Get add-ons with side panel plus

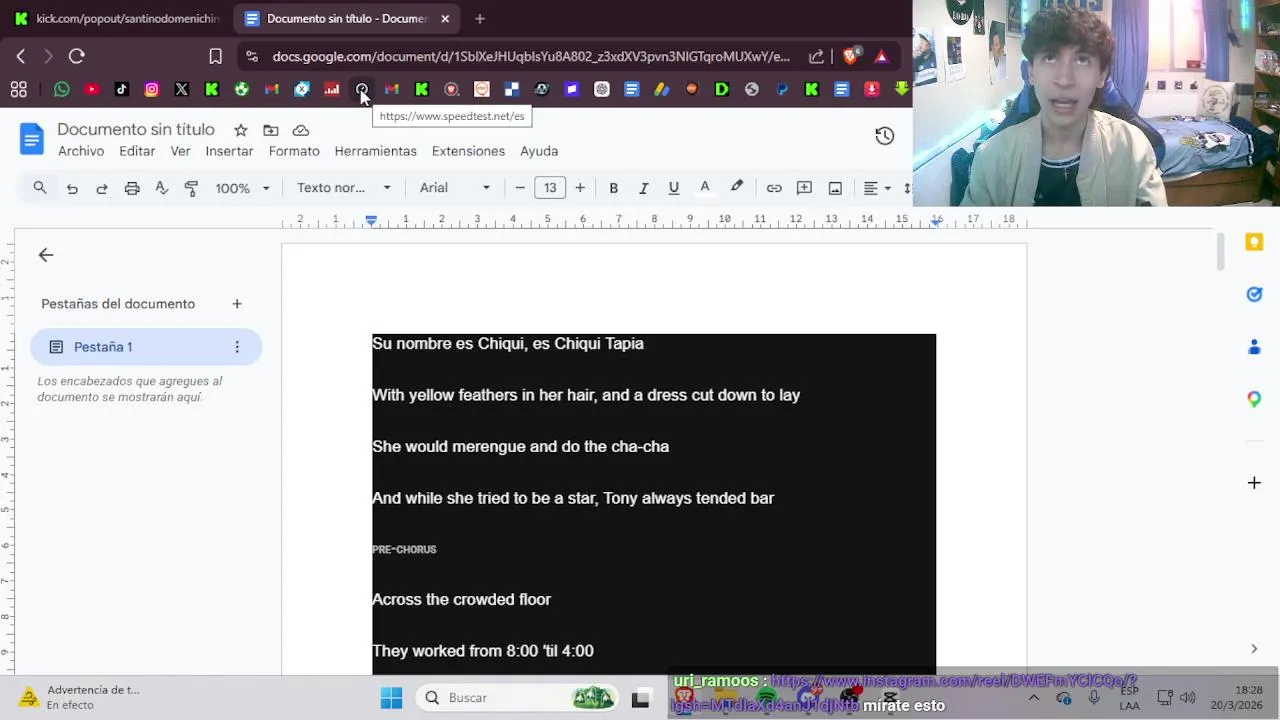[1254, 483]
